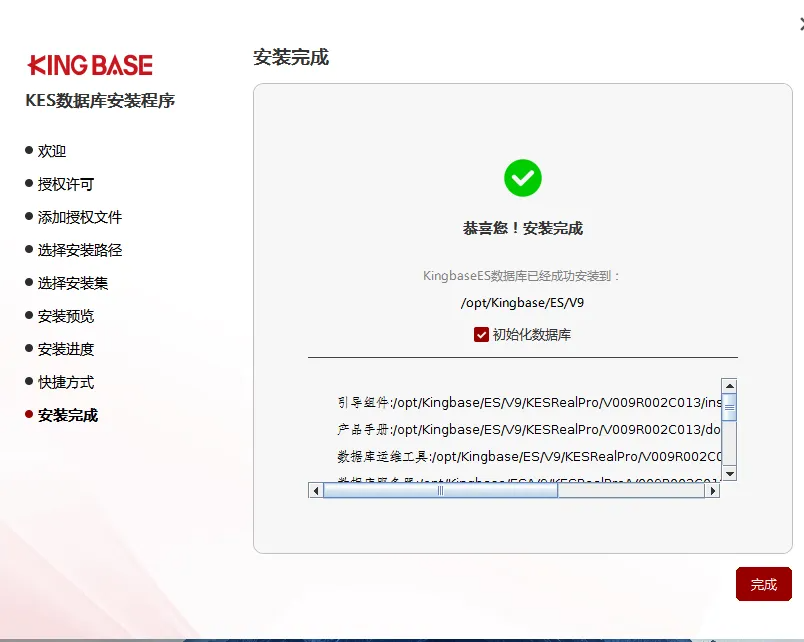804x642 pixels.
Task: Click the horizontal scrollbar thumb
Action: (440, 490)
